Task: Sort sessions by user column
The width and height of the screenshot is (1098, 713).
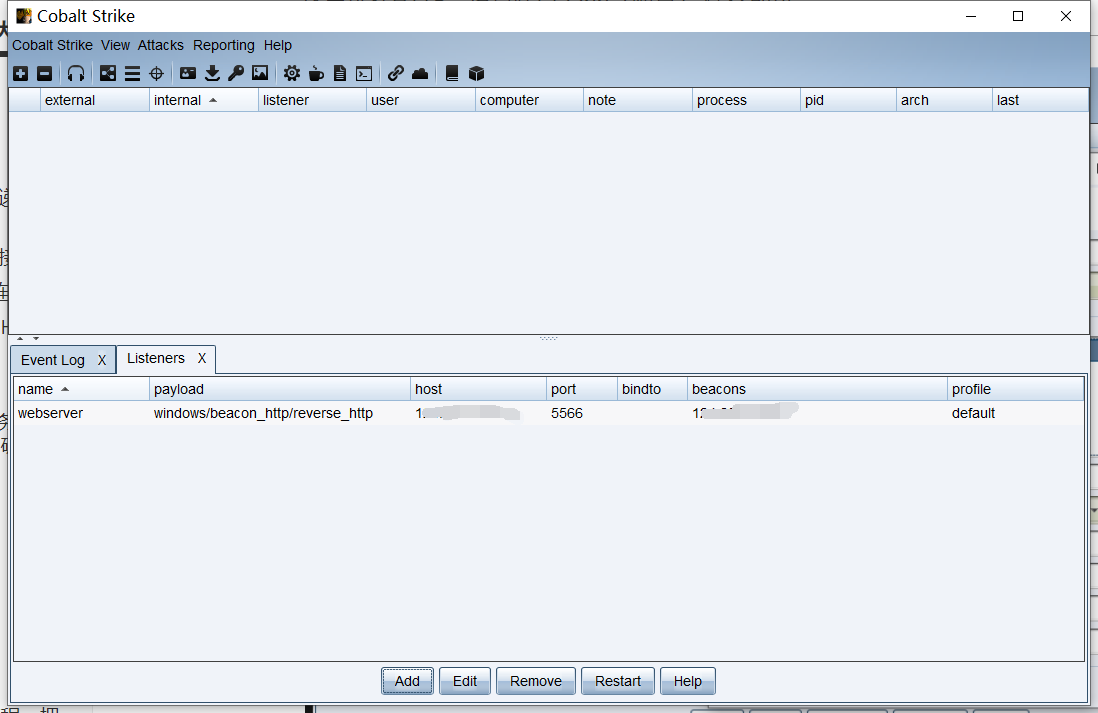Action: point(420,100)
